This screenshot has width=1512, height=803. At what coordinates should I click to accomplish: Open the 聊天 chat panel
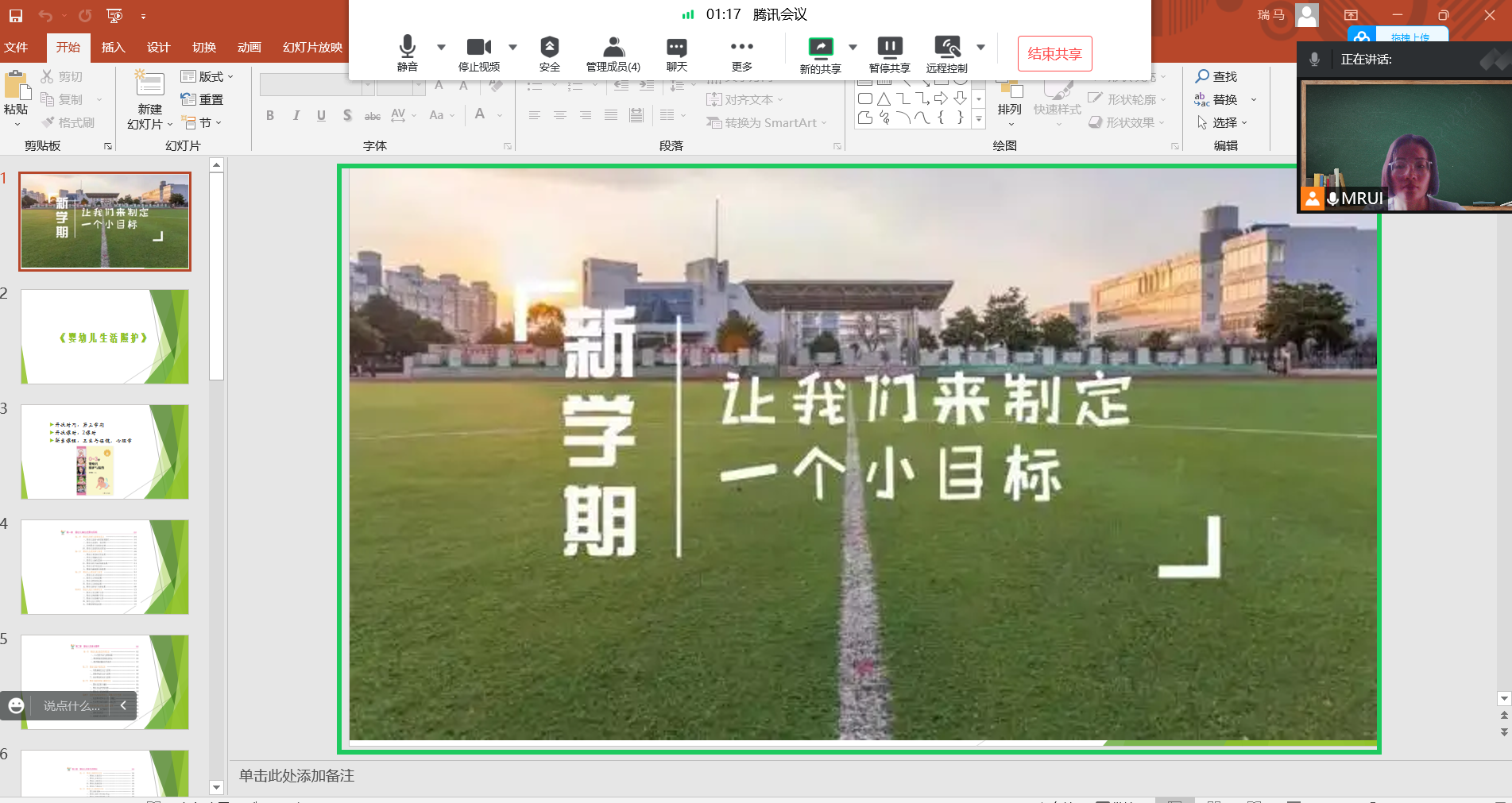point(676,53)
